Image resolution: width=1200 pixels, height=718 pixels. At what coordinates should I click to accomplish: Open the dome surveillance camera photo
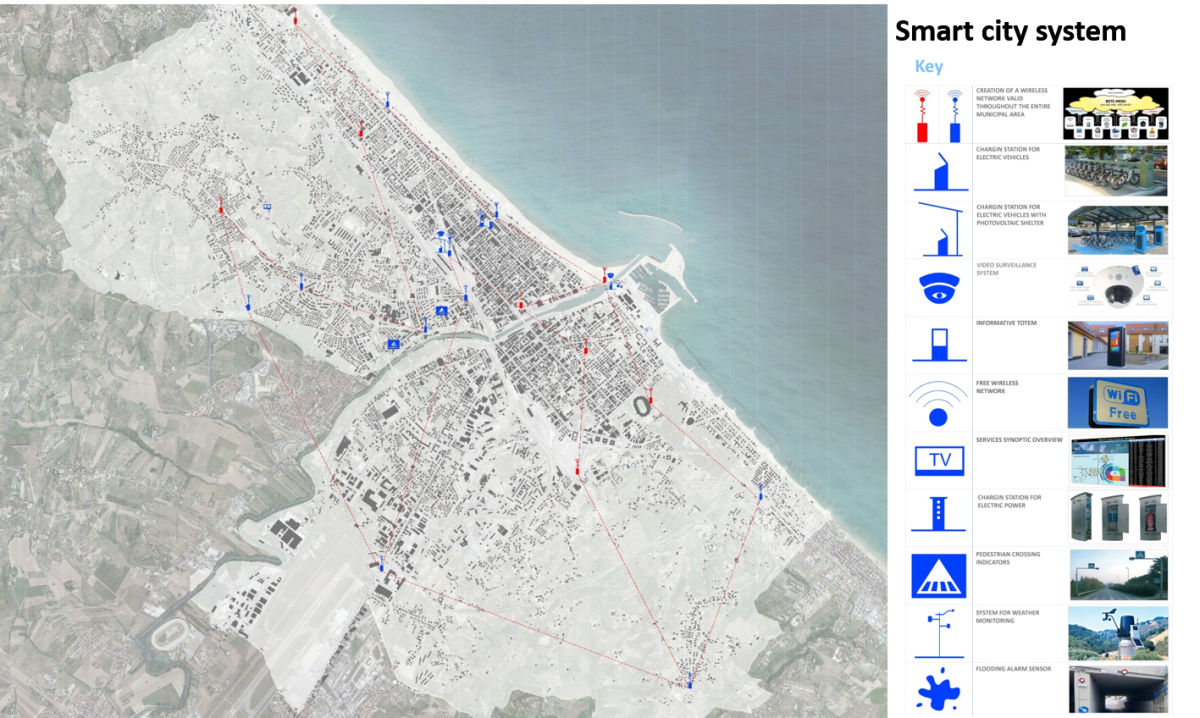pyautogui.click(x=1117, y=288)
